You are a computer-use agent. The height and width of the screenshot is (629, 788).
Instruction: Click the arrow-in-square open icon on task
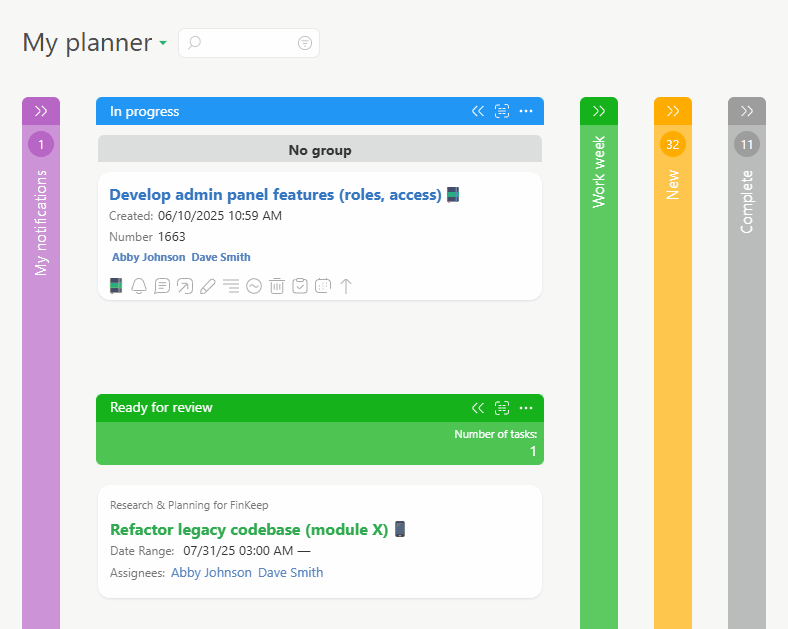tap(185, 286)
